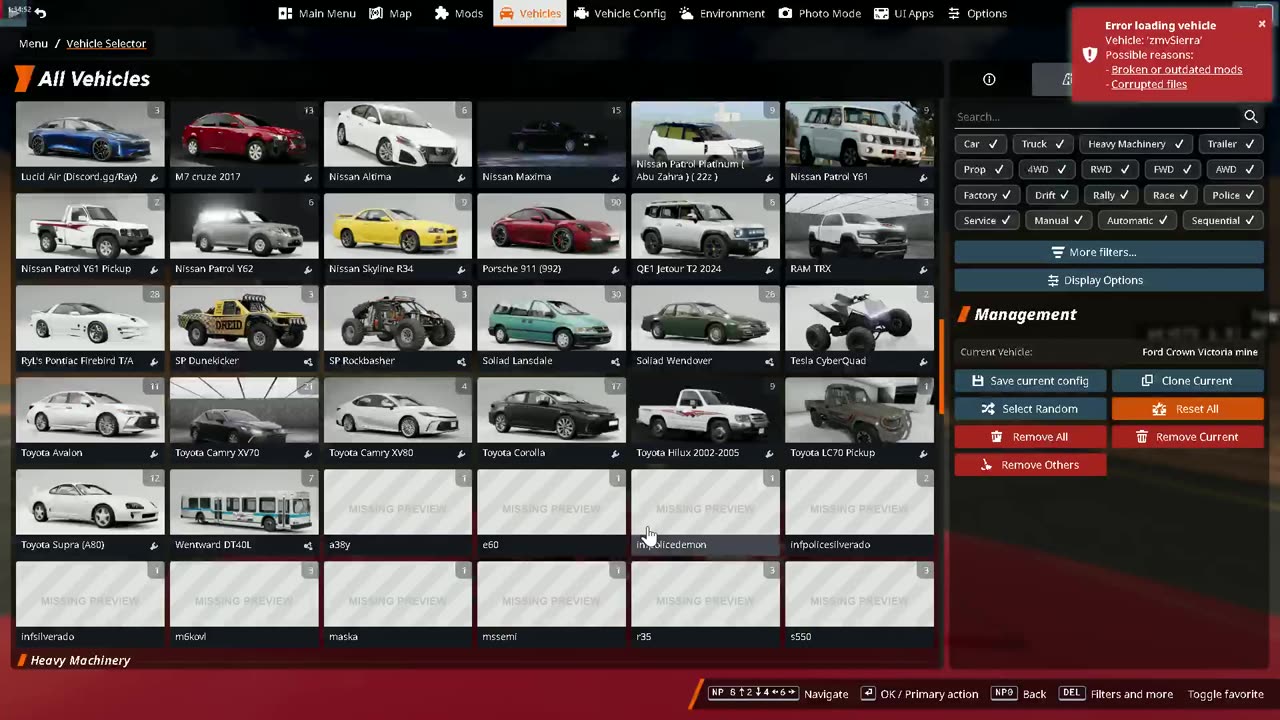Click the back arrow at top-left
This screenshot has width=1280, height=720.
[40, 13]
